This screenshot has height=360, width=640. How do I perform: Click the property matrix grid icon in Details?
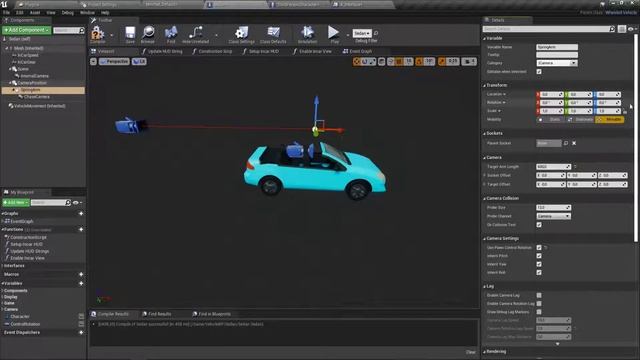(622, 29)
